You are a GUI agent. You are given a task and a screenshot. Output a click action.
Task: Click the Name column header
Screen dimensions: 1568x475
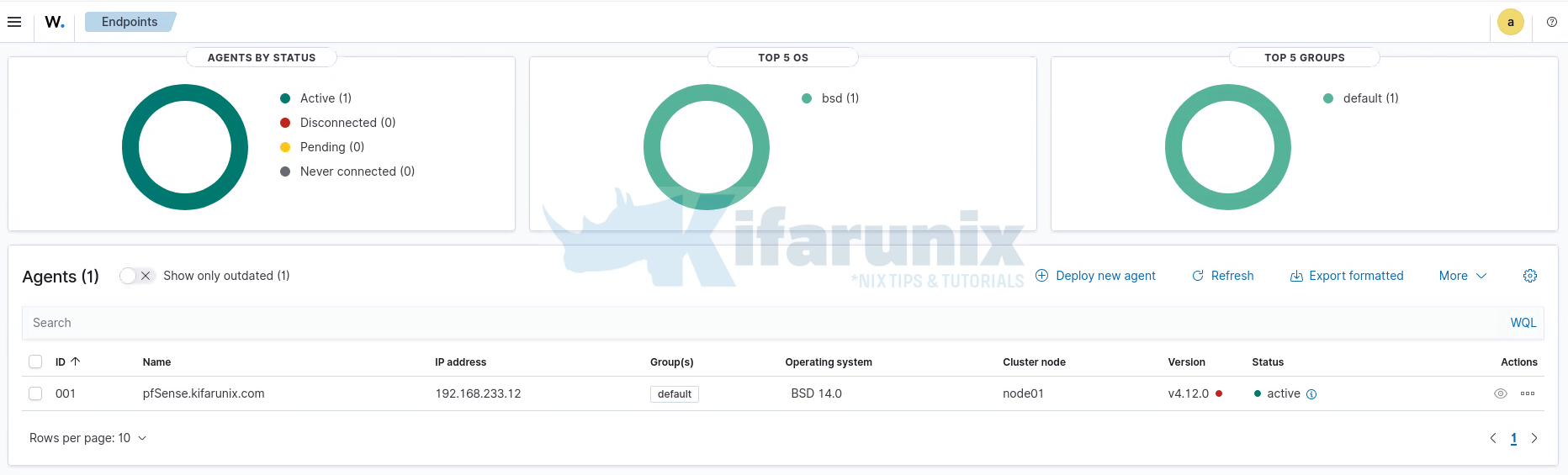click(x=156, y=362)
